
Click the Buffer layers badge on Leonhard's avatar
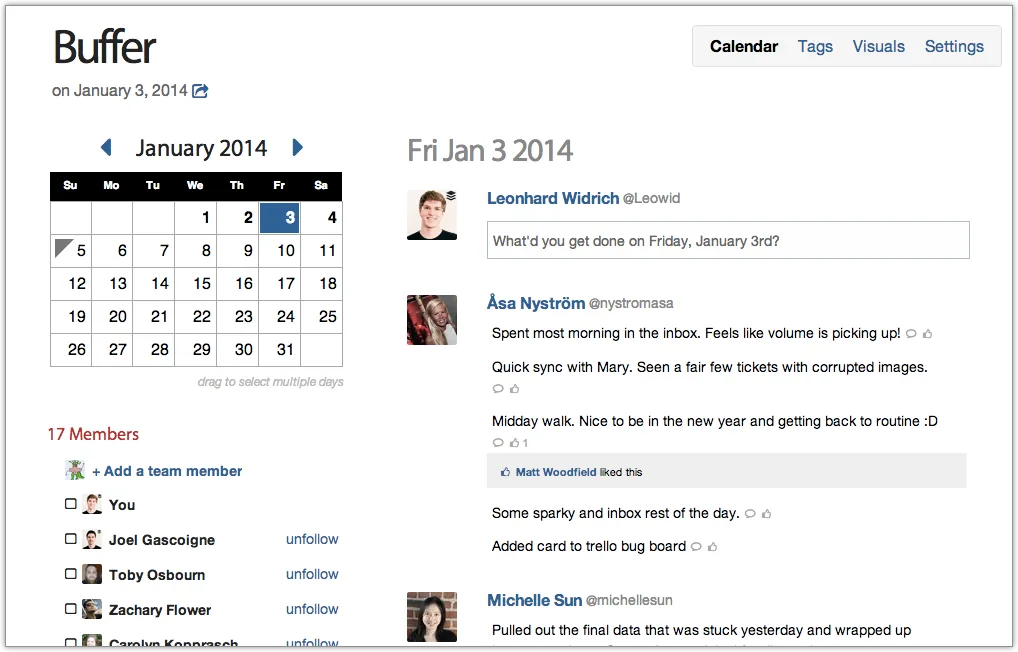pos(451,195)
